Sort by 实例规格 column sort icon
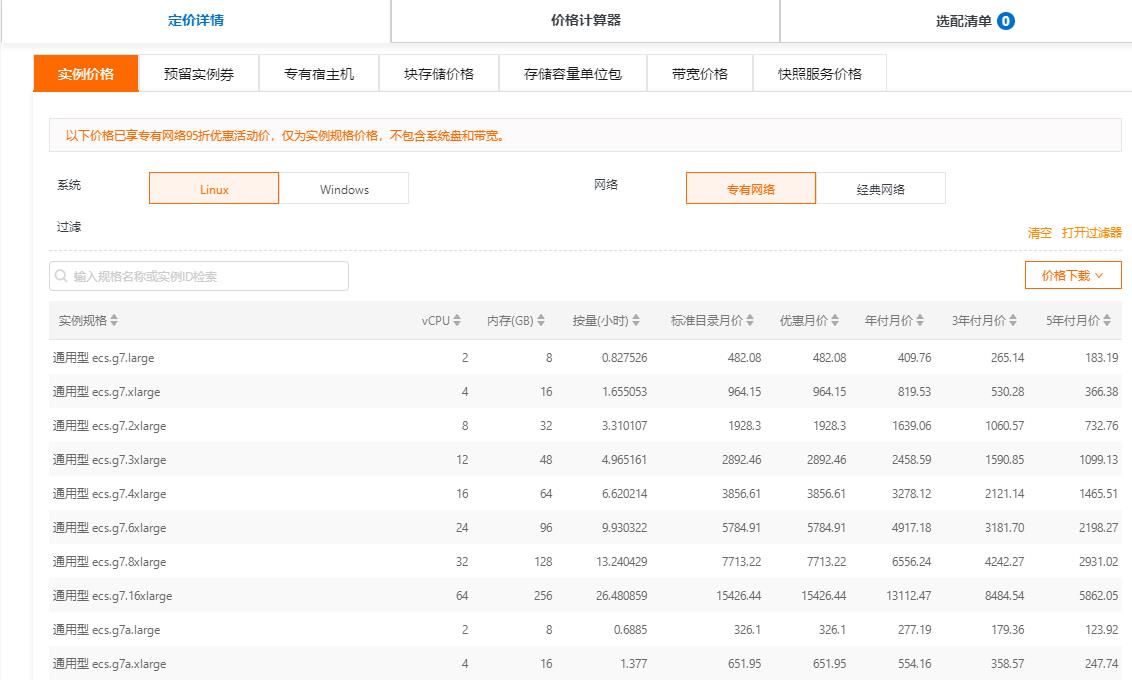 coord(114,321)
